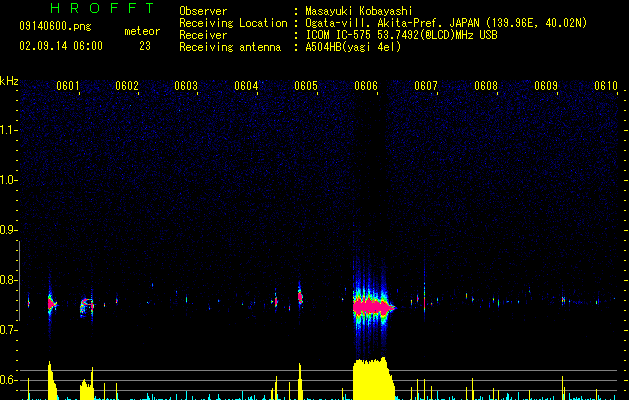629x400 pixels.
Task: Click the kHz axis unit label
Action: [9, 81]
